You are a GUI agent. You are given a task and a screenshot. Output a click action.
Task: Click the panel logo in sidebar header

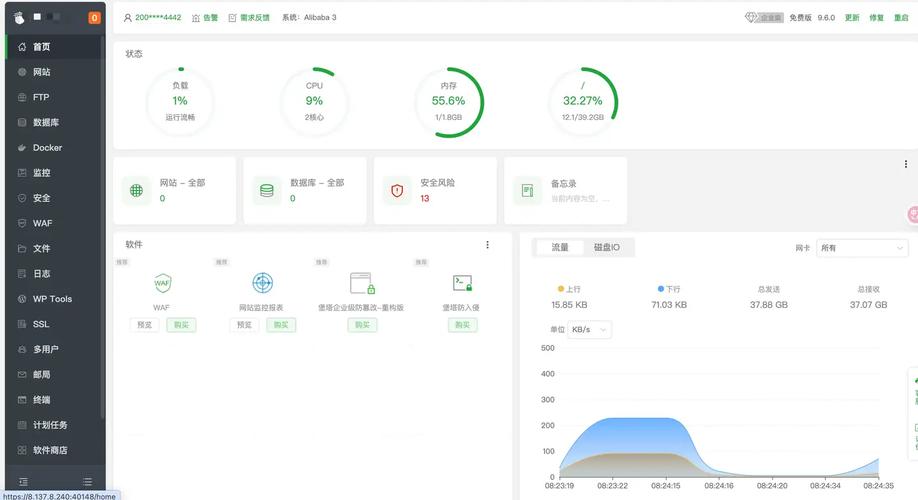click(19, 18)
